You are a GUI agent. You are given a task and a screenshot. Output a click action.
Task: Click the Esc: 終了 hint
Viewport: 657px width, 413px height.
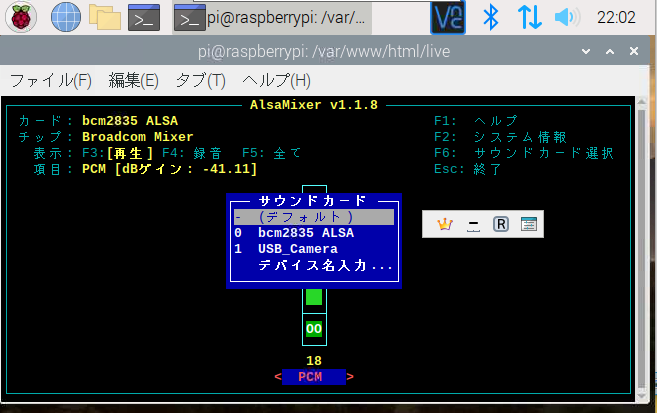[x=468, y=169]
